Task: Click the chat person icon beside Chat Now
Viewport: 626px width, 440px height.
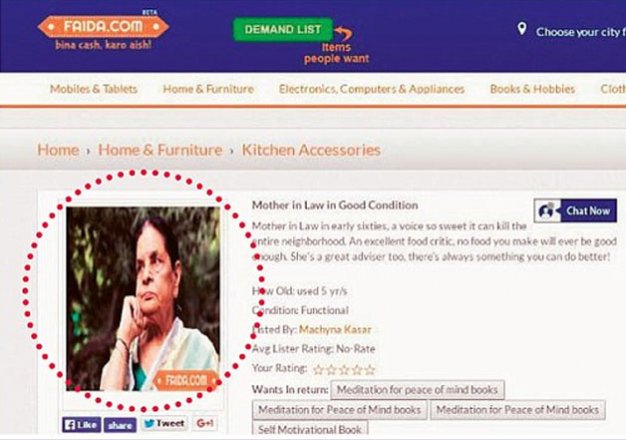Action: click(547, 210)
